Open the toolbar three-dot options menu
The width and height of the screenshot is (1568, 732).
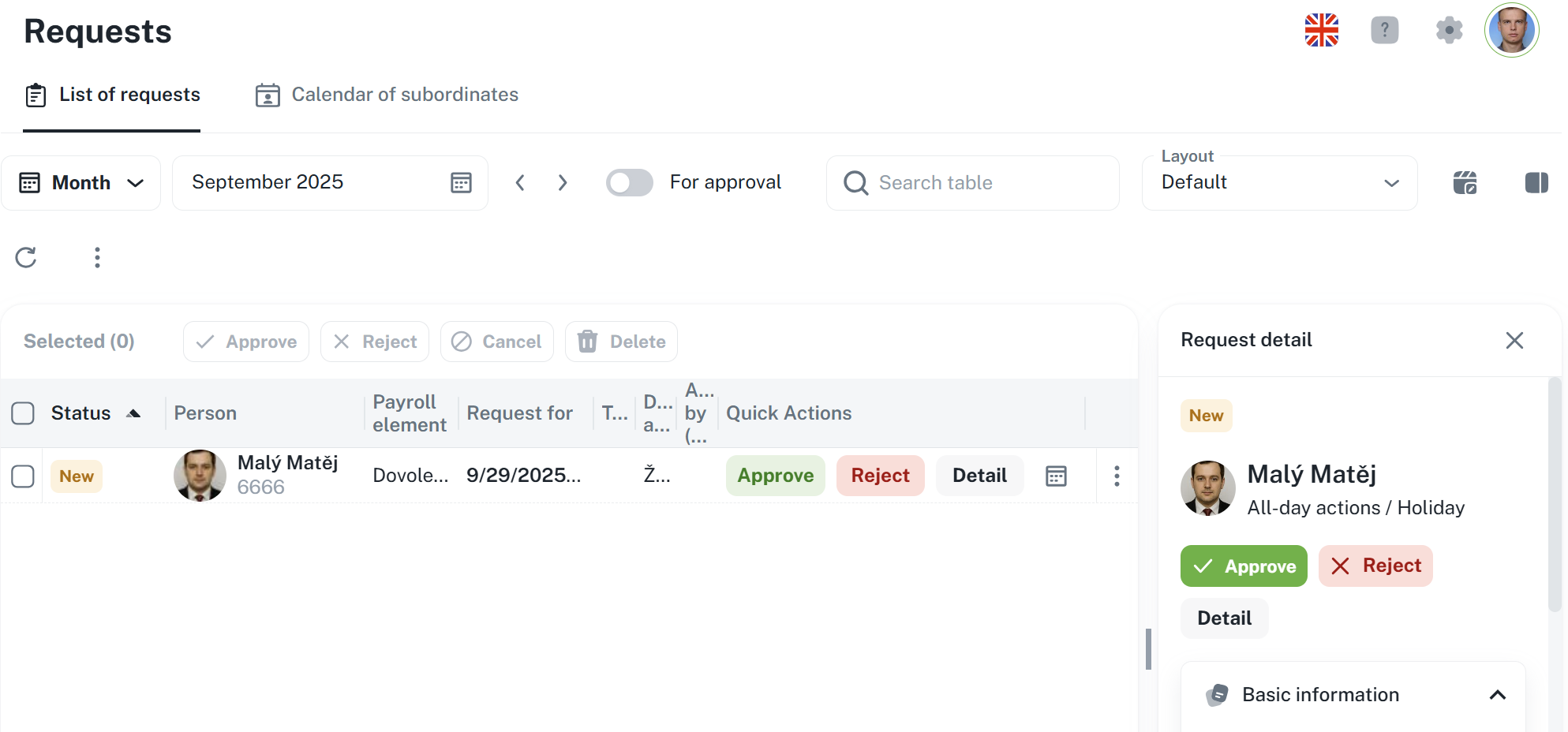pos(97,257)
